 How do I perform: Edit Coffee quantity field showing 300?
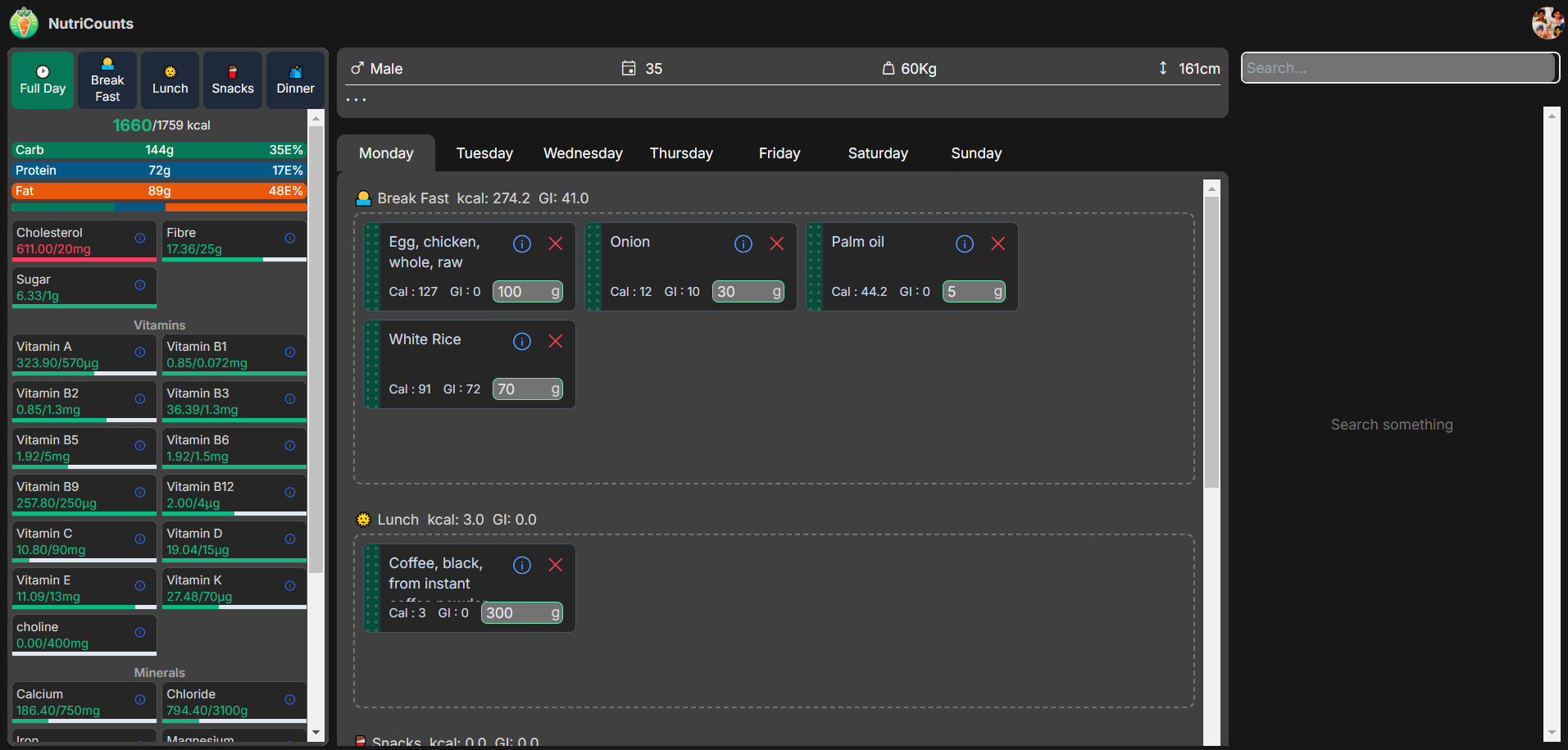tap(522, 613)
